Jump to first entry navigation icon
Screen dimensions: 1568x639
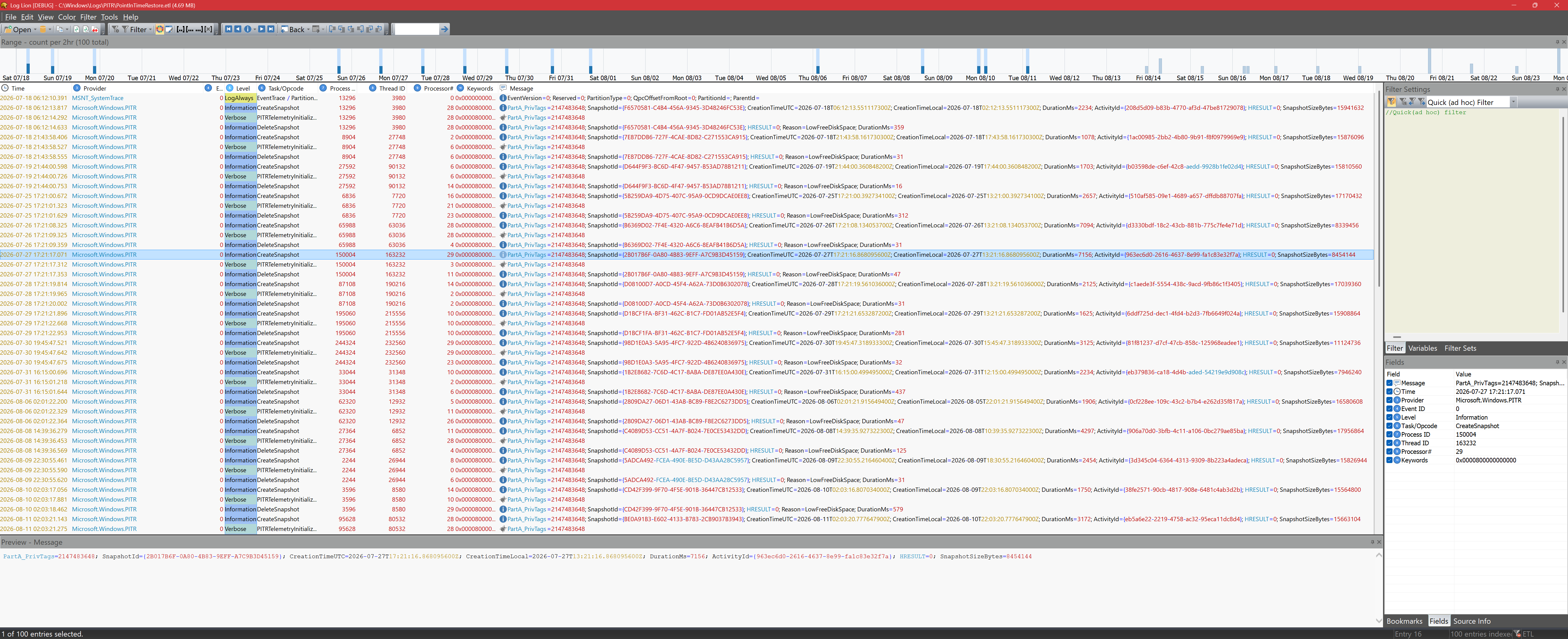pyautogui.click(x=229, y=29)
